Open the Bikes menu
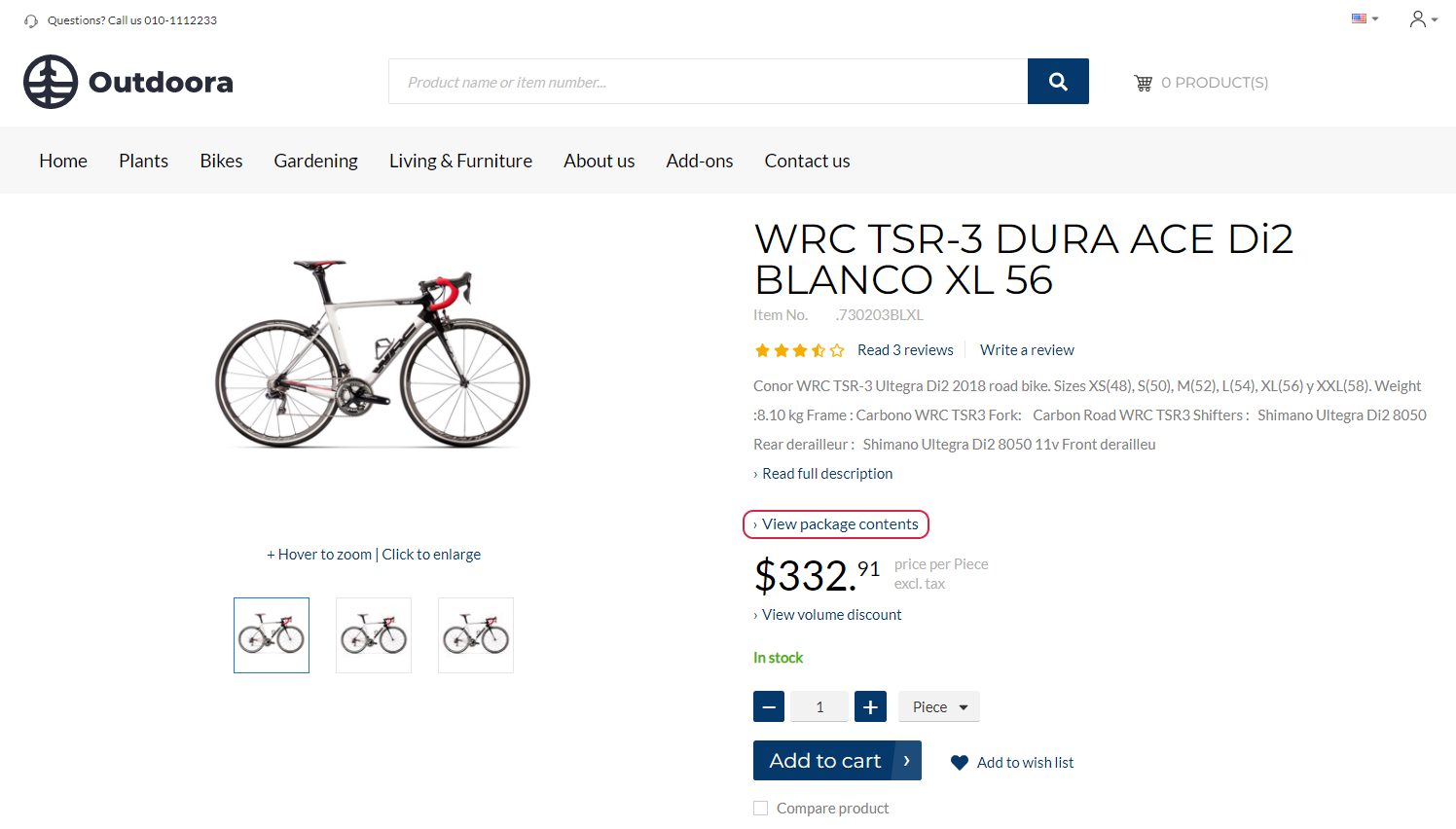1456x829 pixels. coord(221,161)
